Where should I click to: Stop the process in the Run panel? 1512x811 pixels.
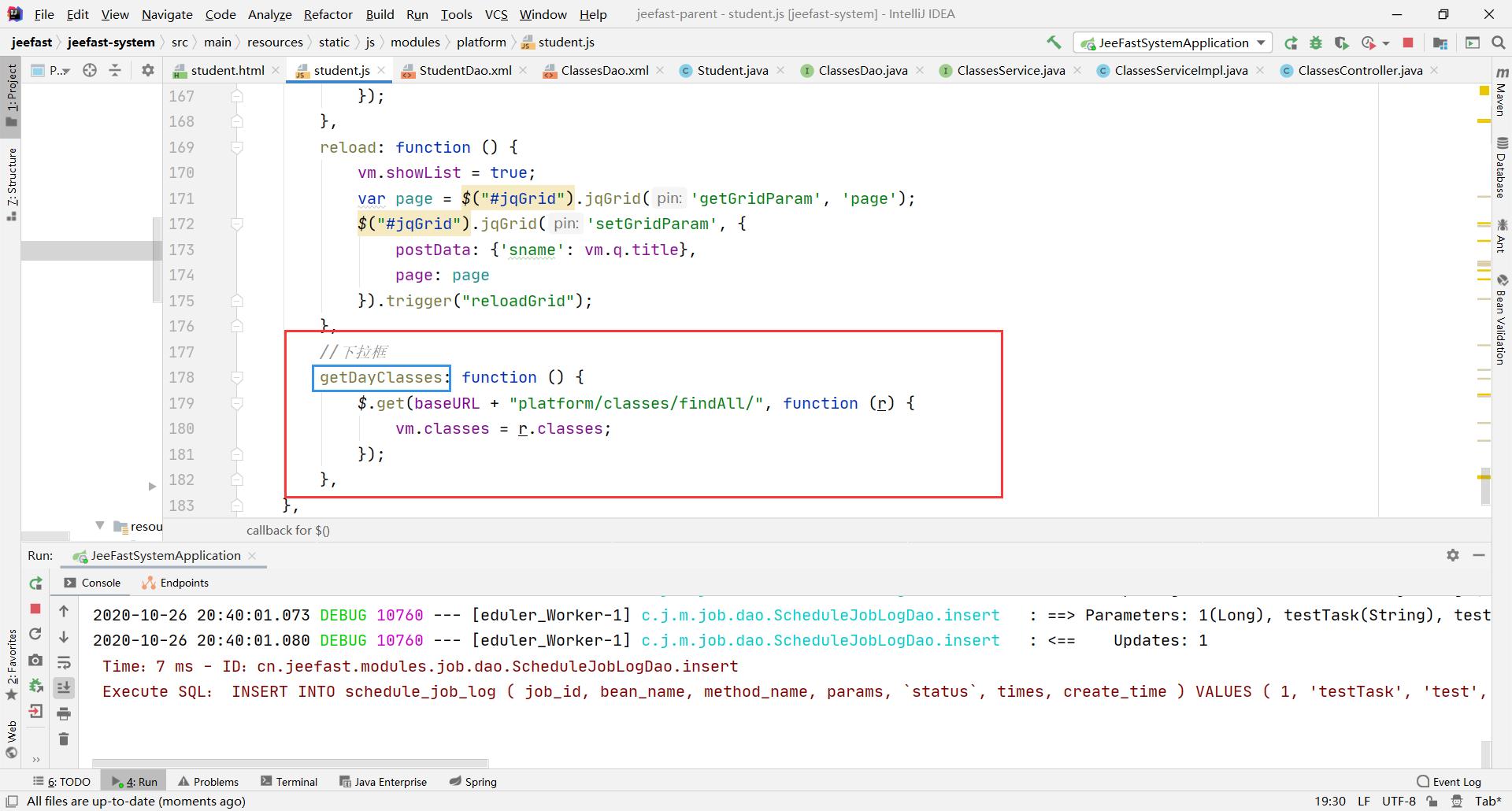pos(35,609)
